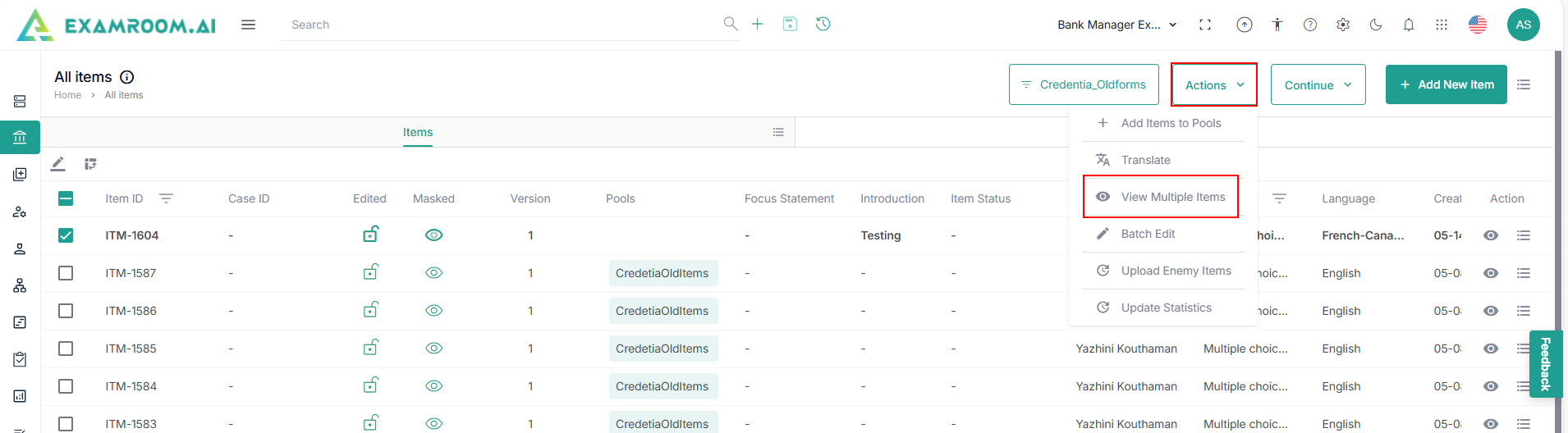This screenshot has width=1568, height=433.
Task: Toggle dark mode moon icon
Action: pos(1376,25)
